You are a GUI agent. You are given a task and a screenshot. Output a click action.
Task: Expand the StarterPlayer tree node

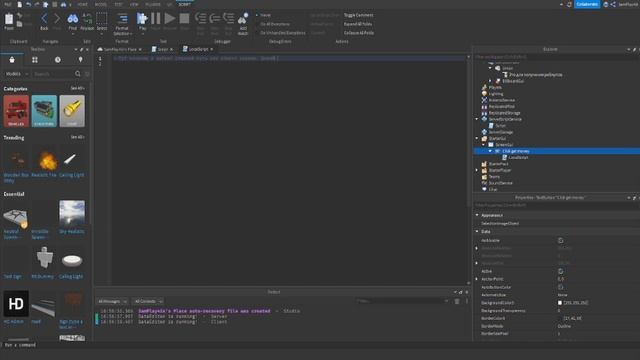pos(477,170)
